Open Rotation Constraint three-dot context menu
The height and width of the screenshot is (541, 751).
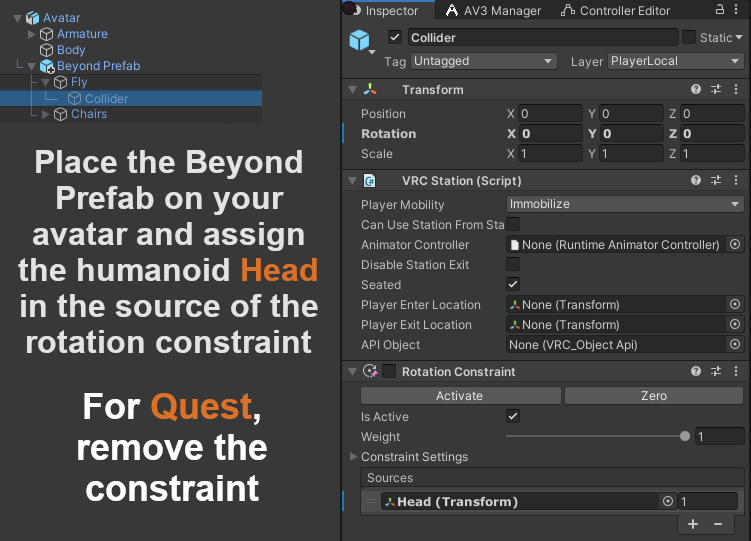point(735,371)
